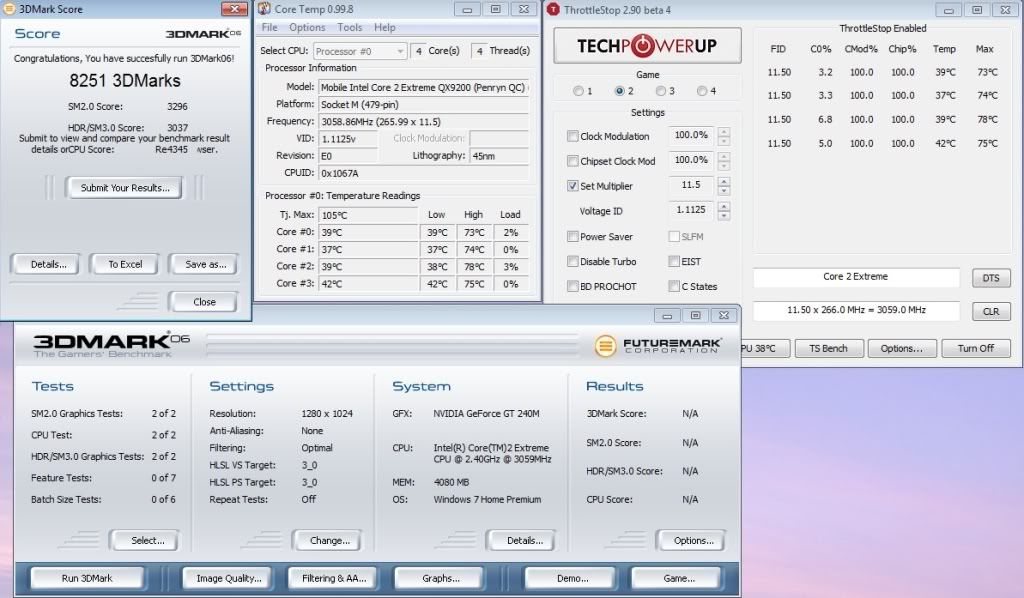
Task: Toggle the EIST checkbox
Action: pos(674,261)
